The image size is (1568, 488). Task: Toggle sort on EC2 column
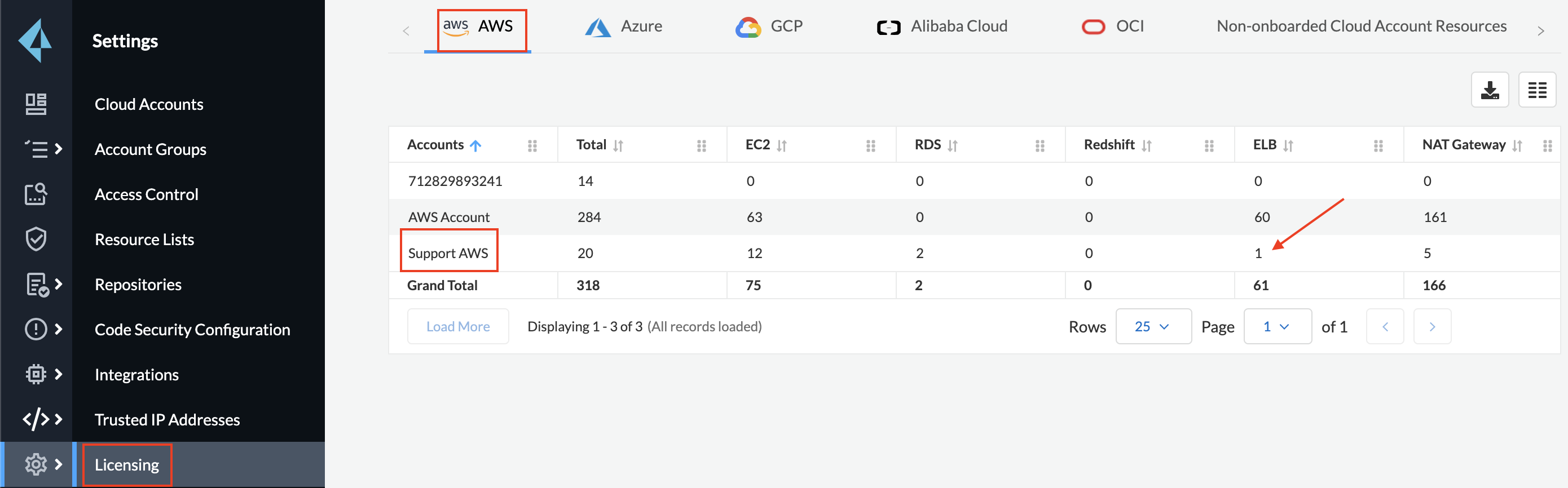click(x=782, y=145)
